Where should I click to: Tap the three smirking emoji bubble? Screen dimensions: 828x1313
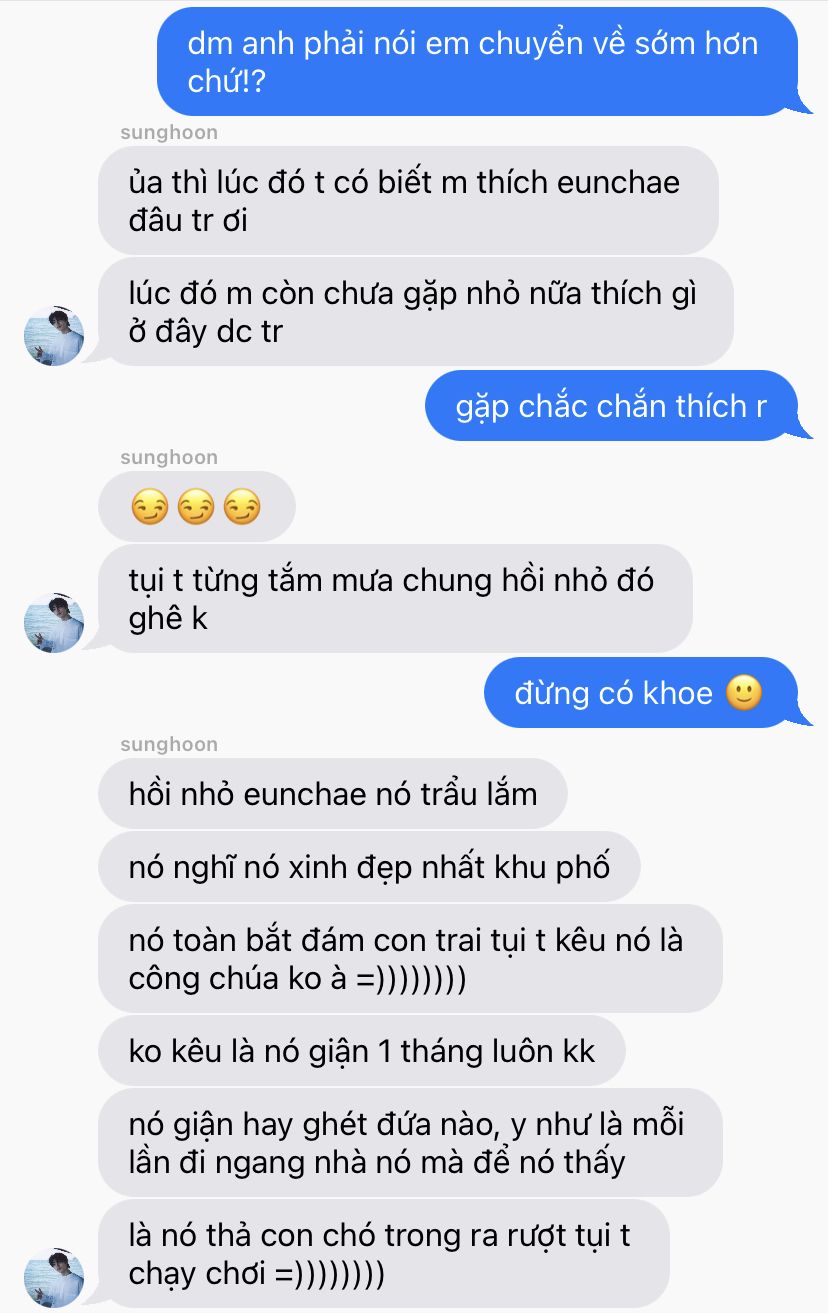pyautogui.click(x=197, y=507)
